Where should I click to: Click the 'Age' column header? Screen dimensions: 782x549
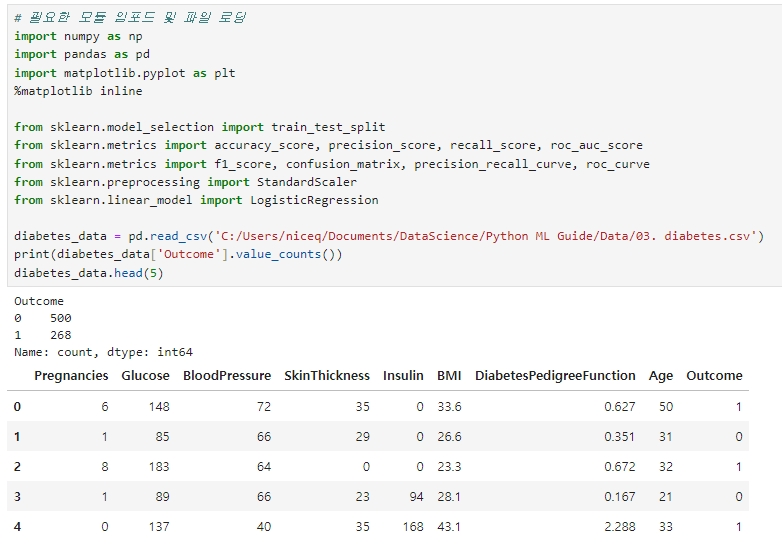tap(661, 375)
